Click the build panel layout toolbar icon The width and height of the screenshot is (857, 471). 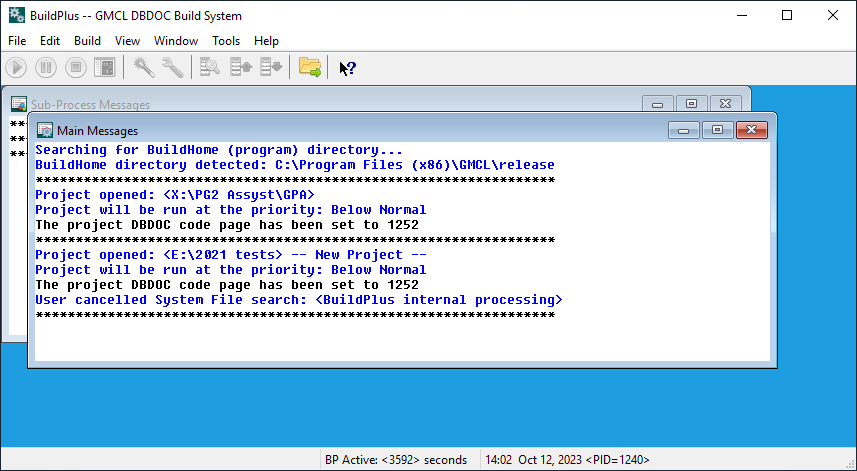point(104,68)
